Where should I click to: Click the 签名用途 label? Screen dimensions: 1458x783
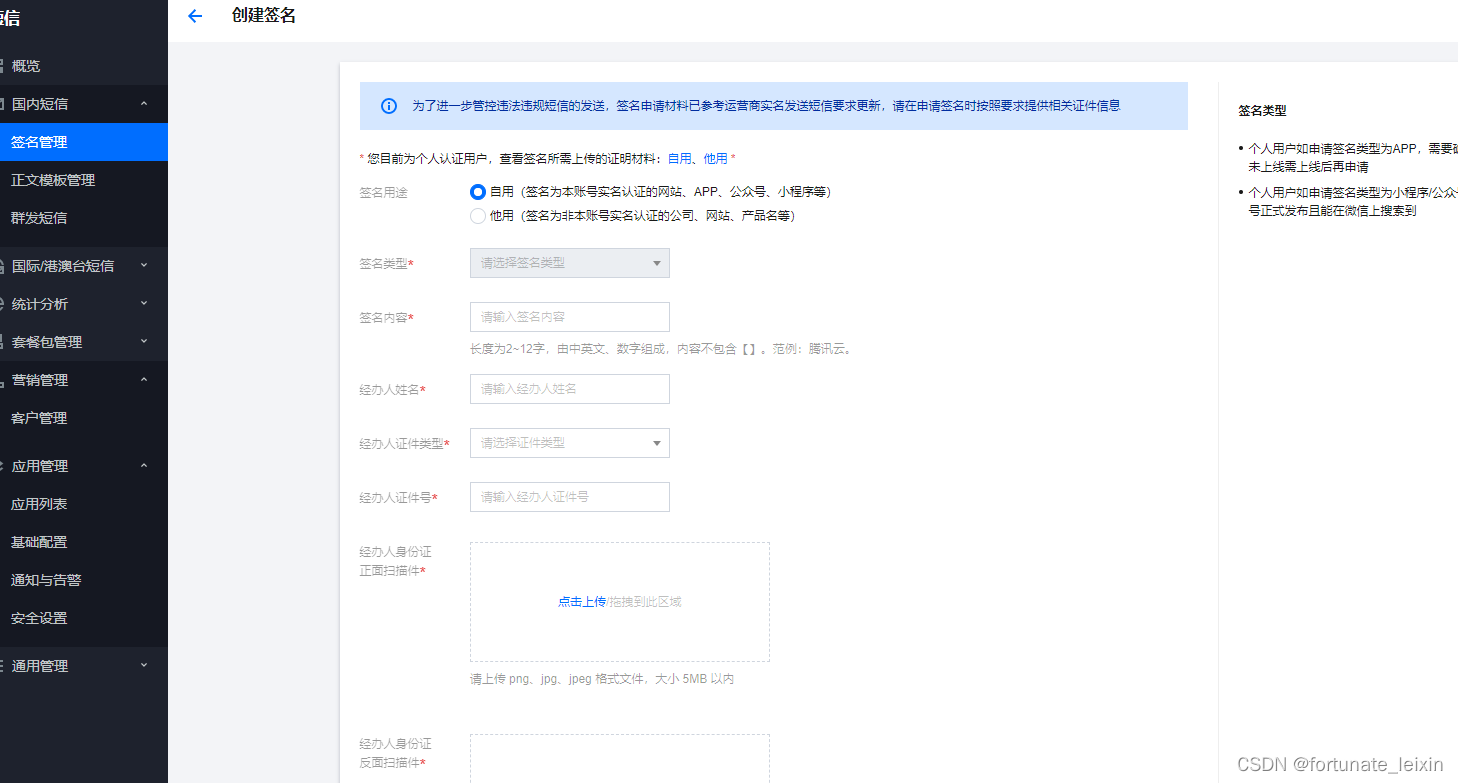[384, 192]
